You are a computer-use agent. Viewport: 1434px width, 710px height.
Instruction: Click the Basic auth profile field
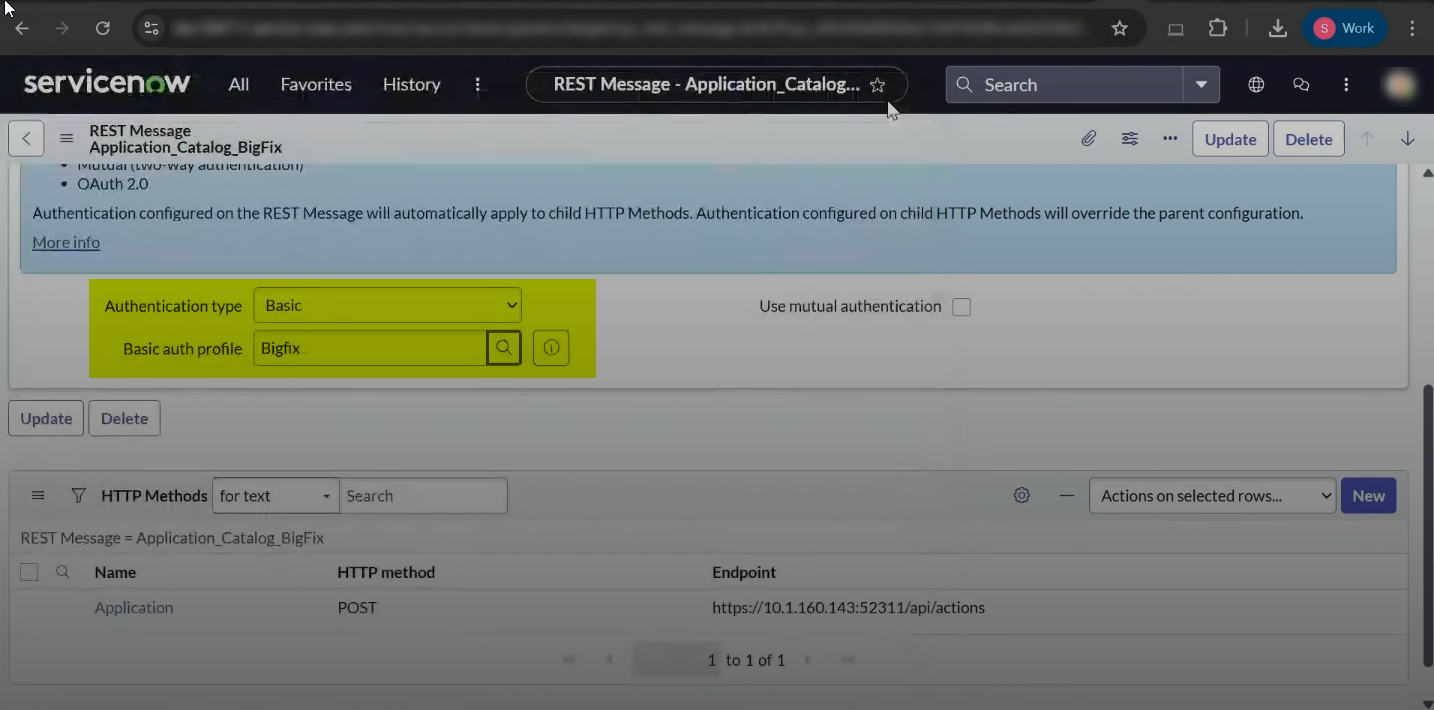tap(369, 348)
